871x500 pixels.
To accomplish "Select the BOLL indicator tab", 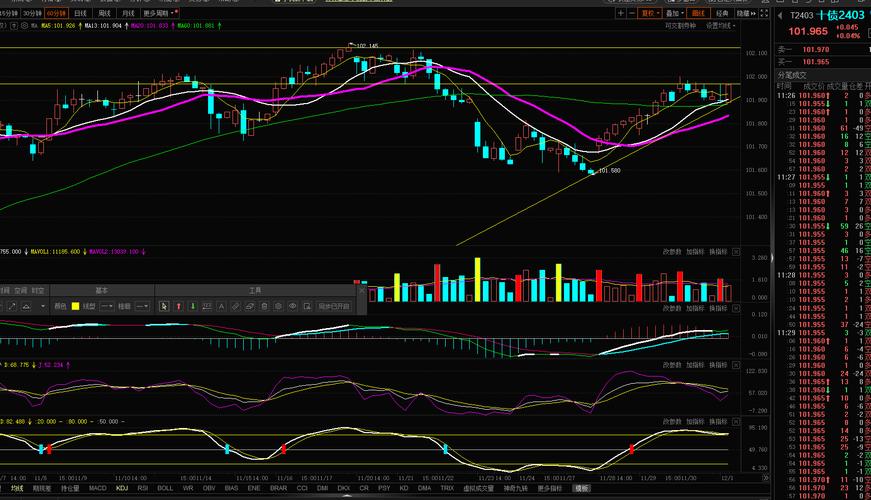I will tap(165, 488).
